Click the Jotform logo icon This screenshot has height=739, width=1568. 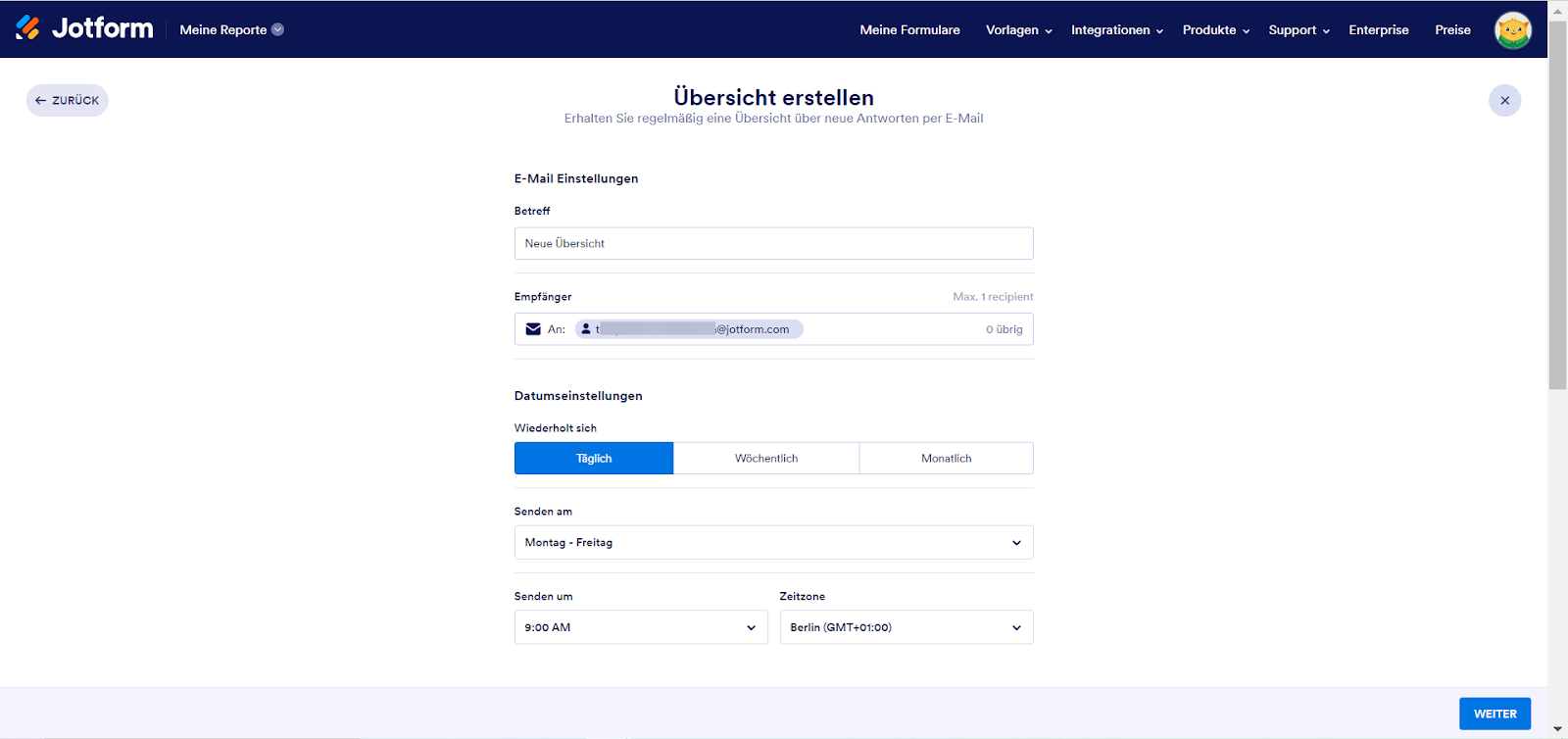coord(28,28)
